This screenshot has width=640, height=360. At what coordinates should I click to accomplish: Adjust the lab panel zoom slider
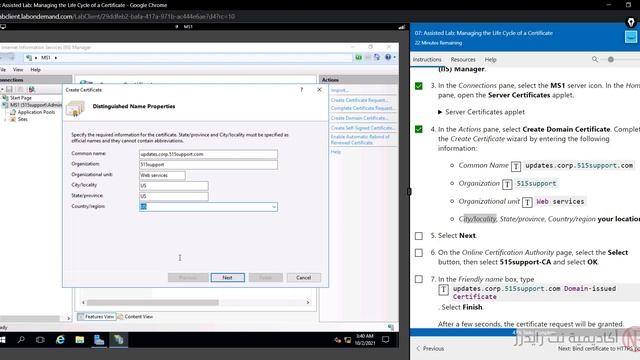tap(611, 60)
